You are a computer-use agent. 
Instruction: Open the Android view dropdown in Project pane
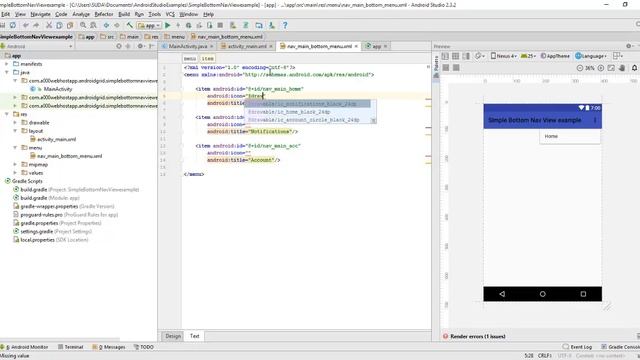coord(37,46)
